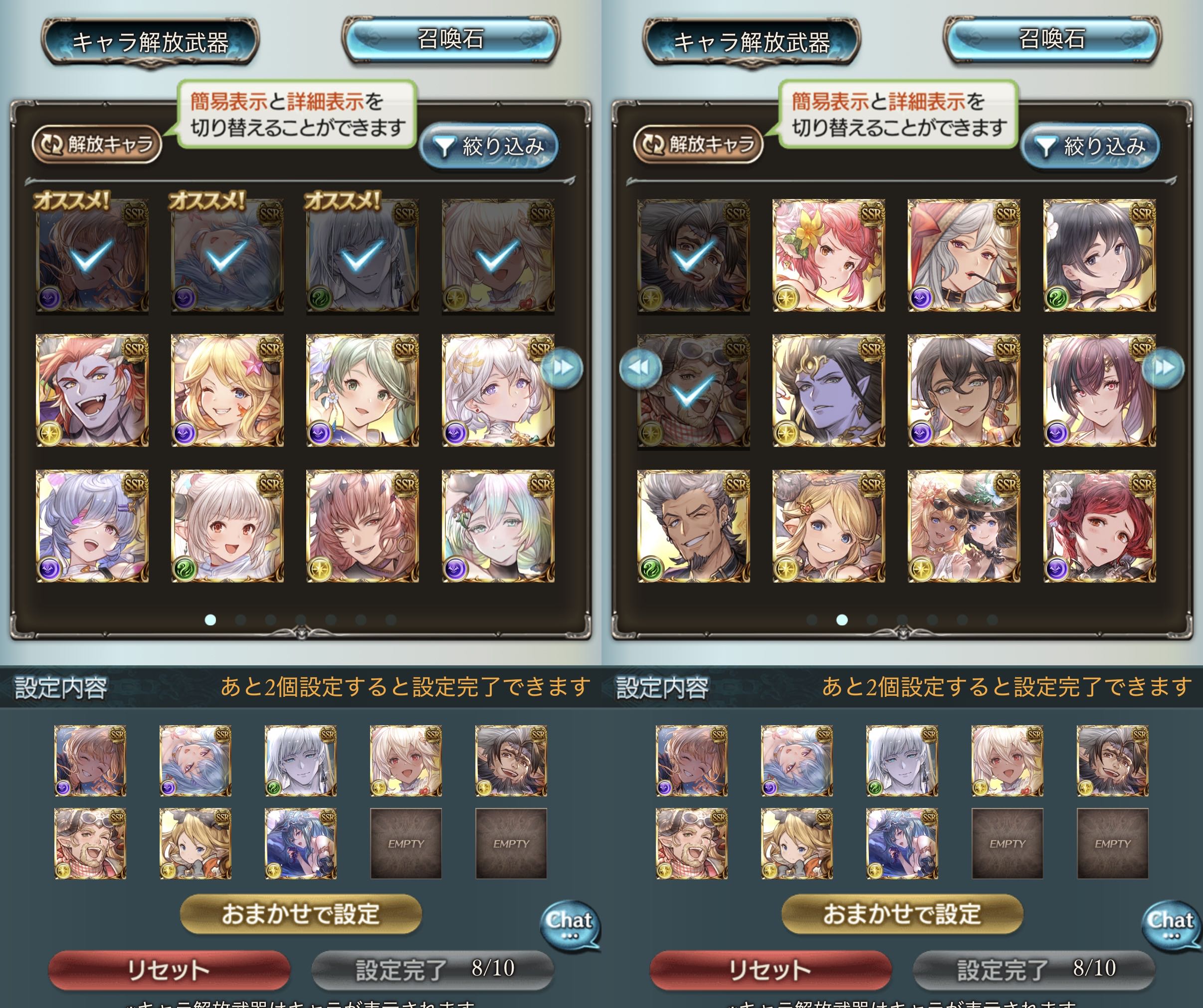Go to next page arrow on right panel
The image size is (1203, 1008).
(1164, 368)
